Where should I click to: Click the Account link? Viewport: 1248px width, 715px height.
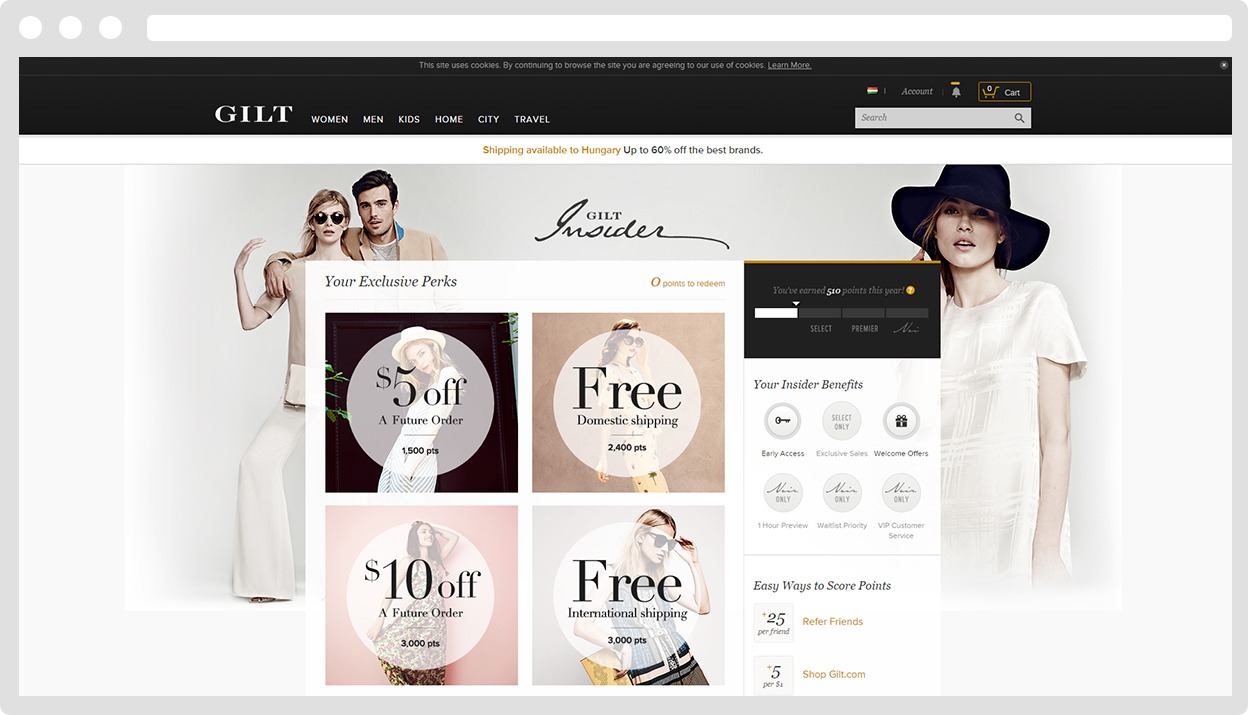click(917, 91)
